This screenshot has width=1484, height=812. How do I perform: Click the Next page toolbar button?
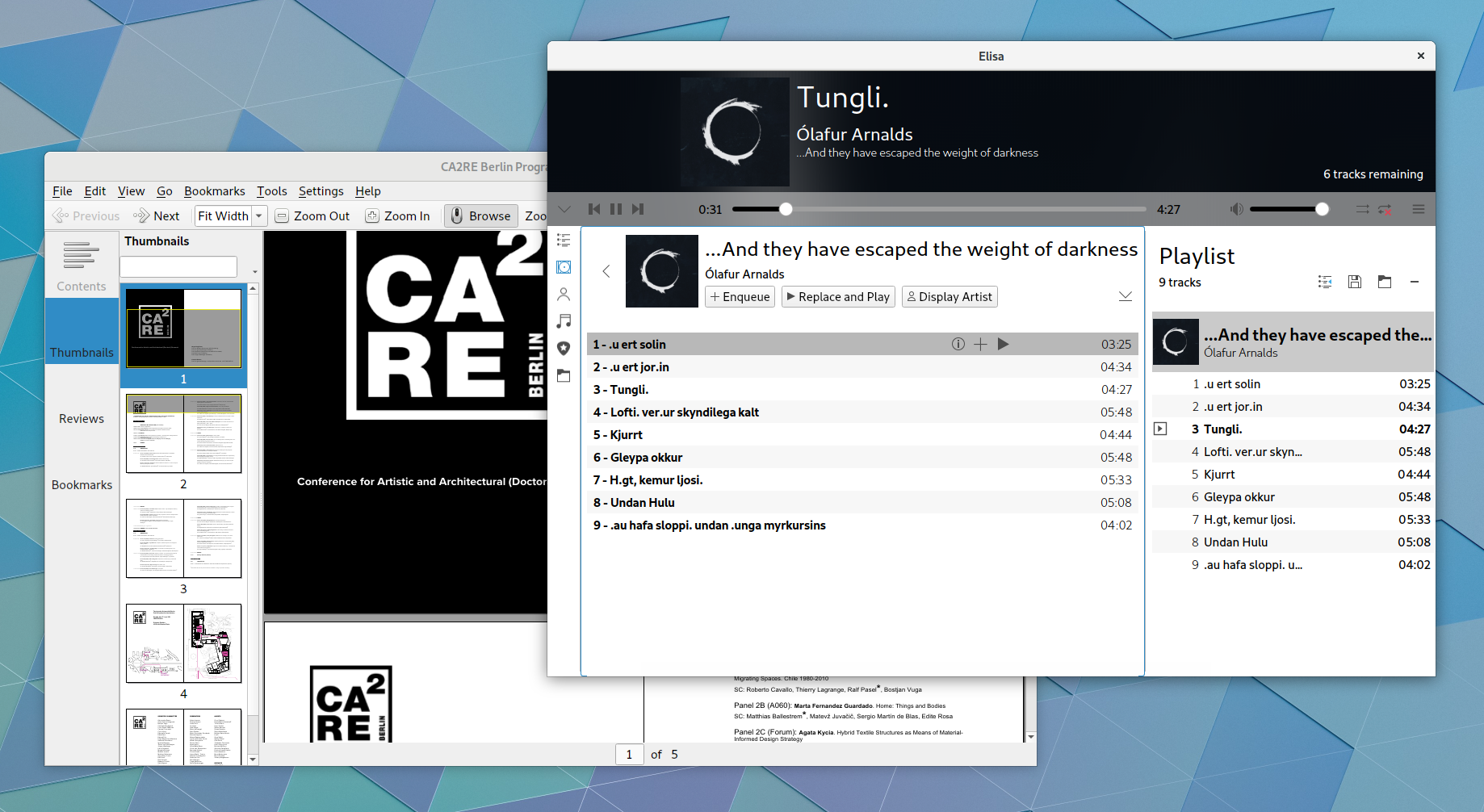(157, 216)
